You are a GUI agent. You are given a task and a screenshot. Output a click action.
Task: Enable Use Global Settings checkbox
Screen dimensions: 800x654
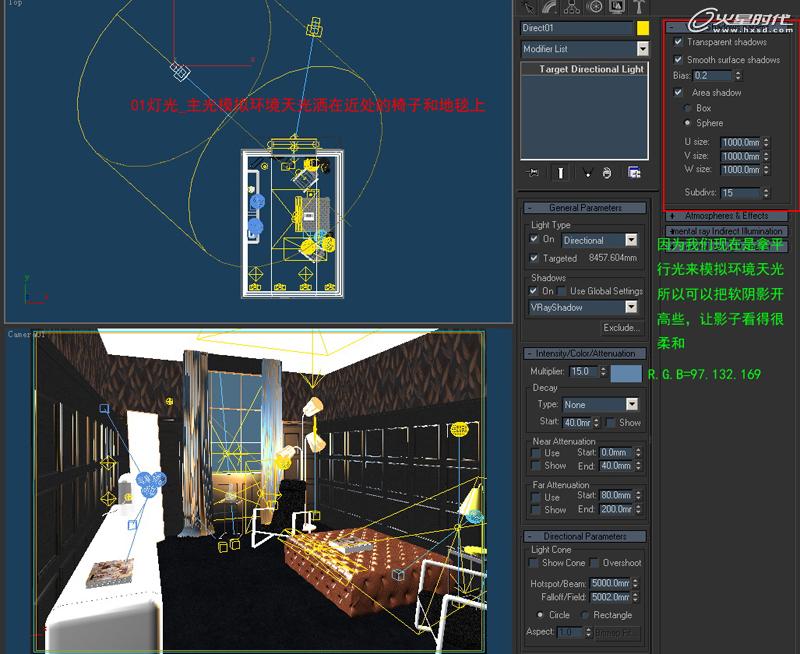(562, 291)
